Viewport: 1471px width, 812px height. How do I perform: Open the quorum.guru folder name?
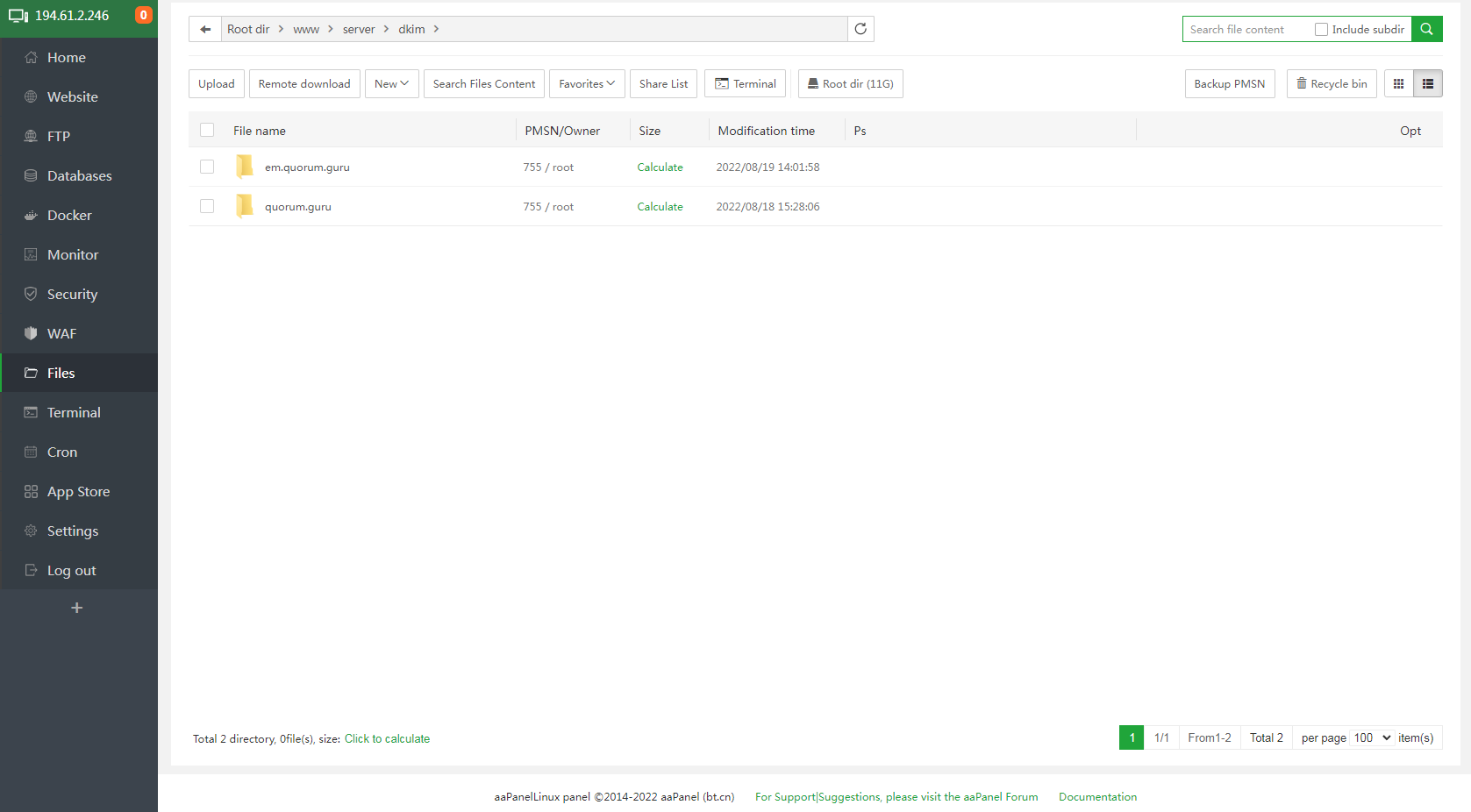pyautogui.click(x=298, y=206)
